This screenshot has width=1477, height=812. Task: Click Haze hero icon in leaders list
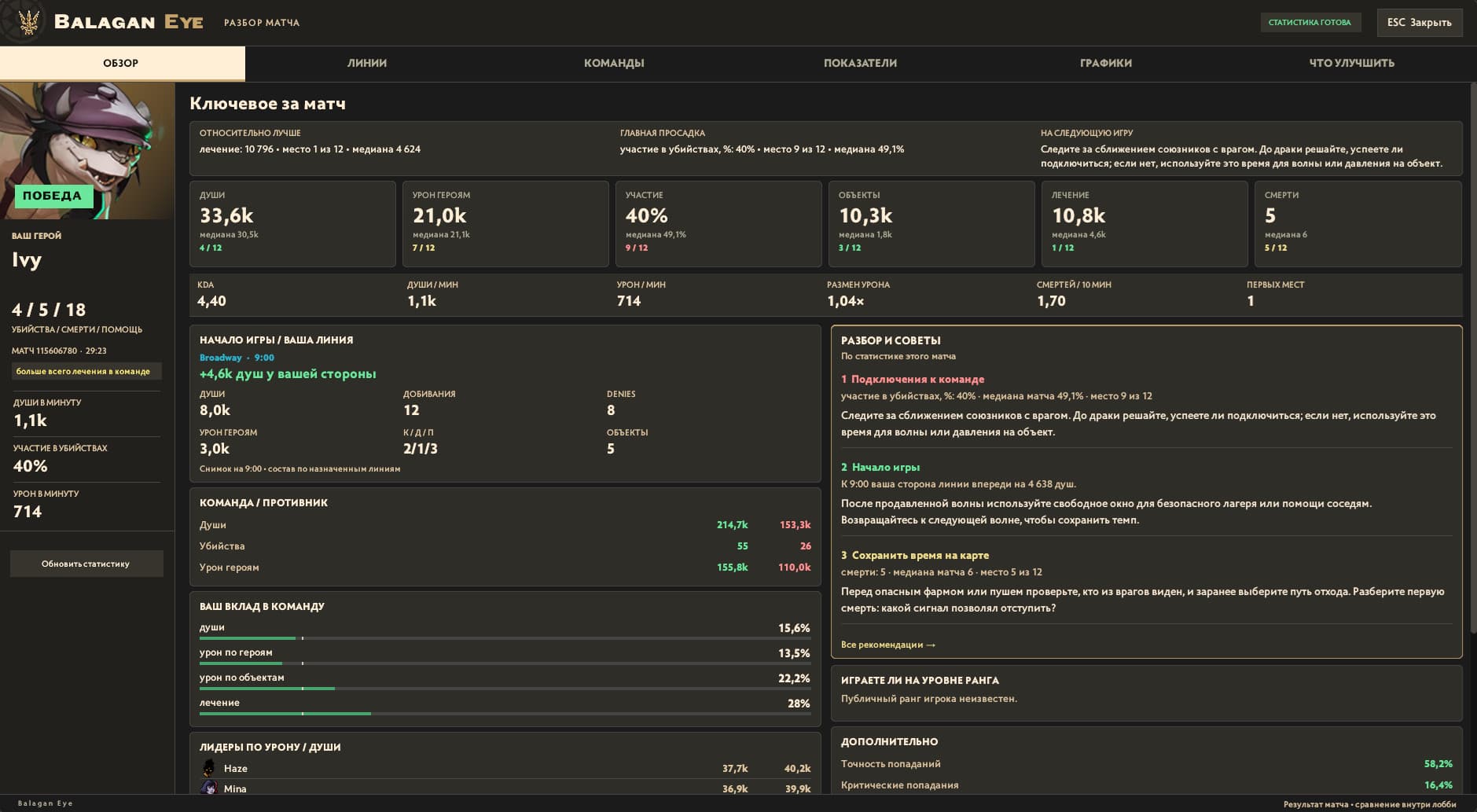209,768
